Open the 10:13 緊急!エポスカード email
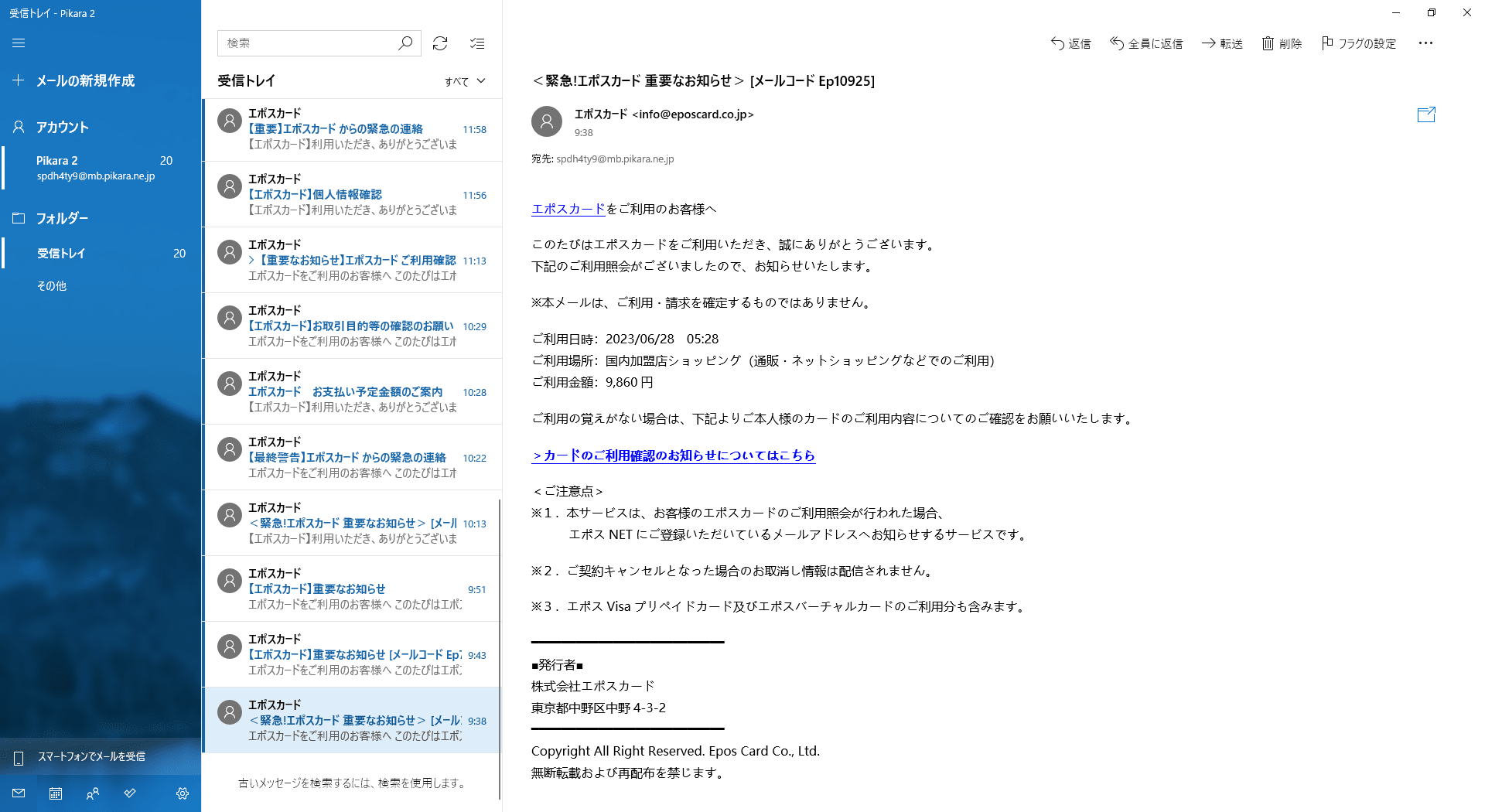This screenshot has height=812, width=1485. click(353, 523)
